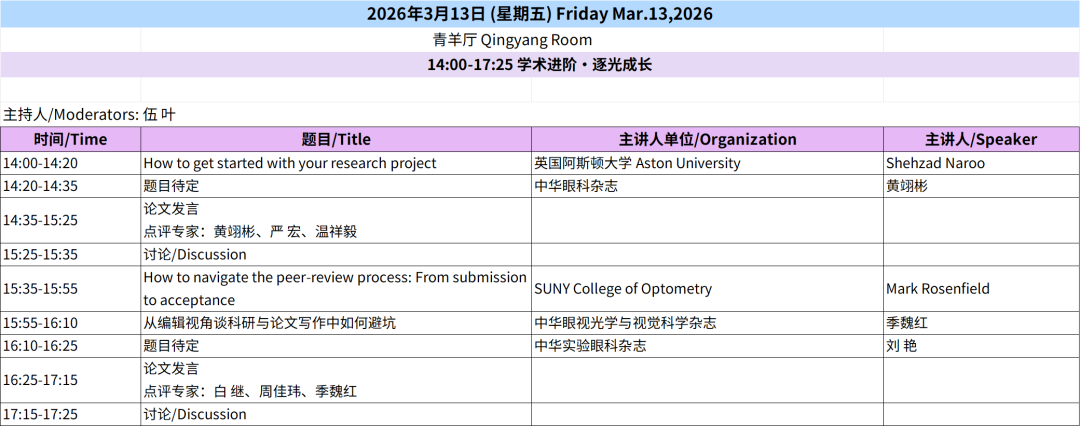The image size is (1080, 426).
Task: Click the SUNY College of Optometry cell
Action: pos(624,289)
